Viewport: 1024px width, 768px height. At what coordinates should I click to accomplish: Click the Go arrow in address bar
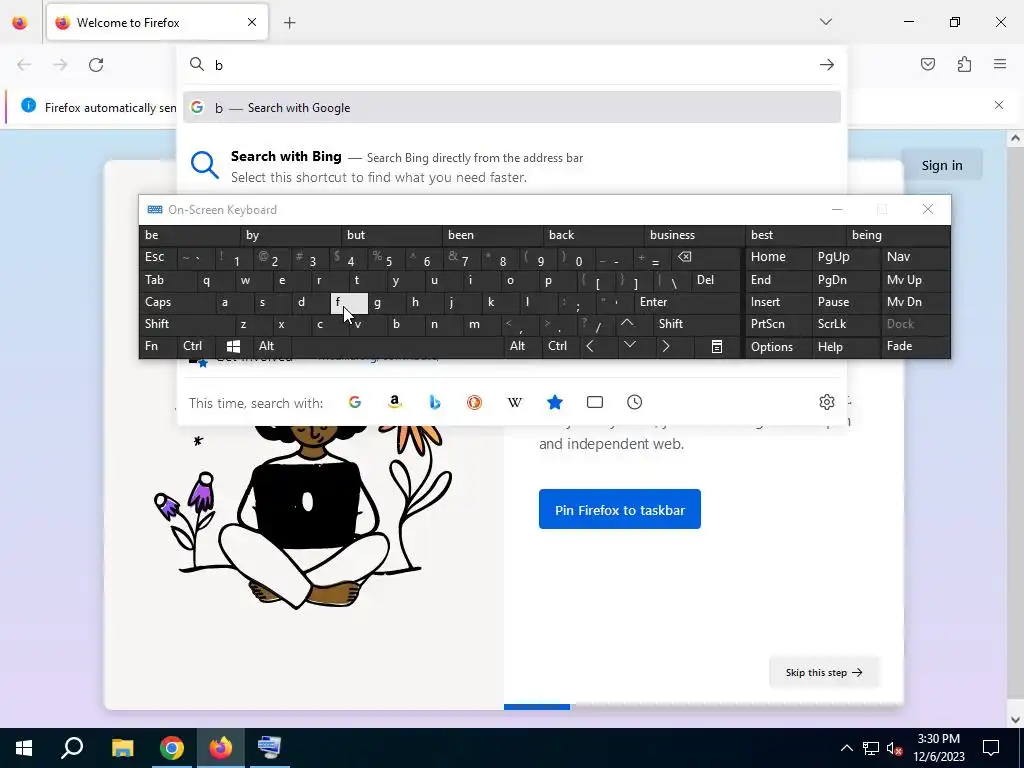(827, 65)
